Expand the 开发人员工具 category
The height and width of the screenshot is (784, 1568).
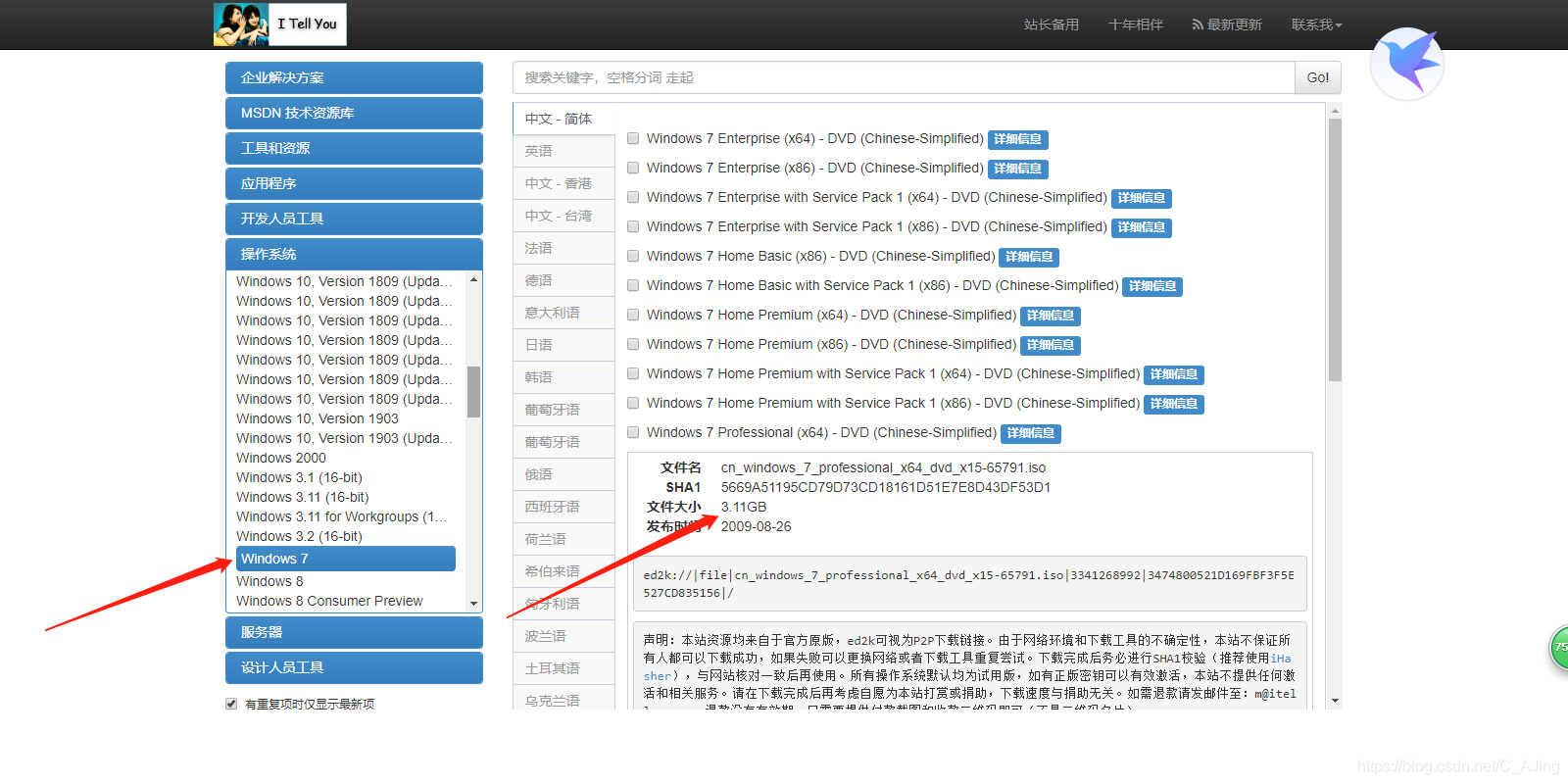click(x=354, y=219)
